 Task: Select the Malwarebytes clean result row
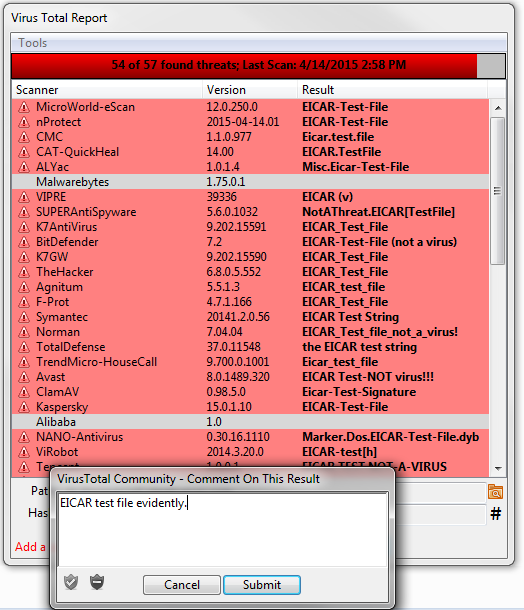[x=250, y=182]
